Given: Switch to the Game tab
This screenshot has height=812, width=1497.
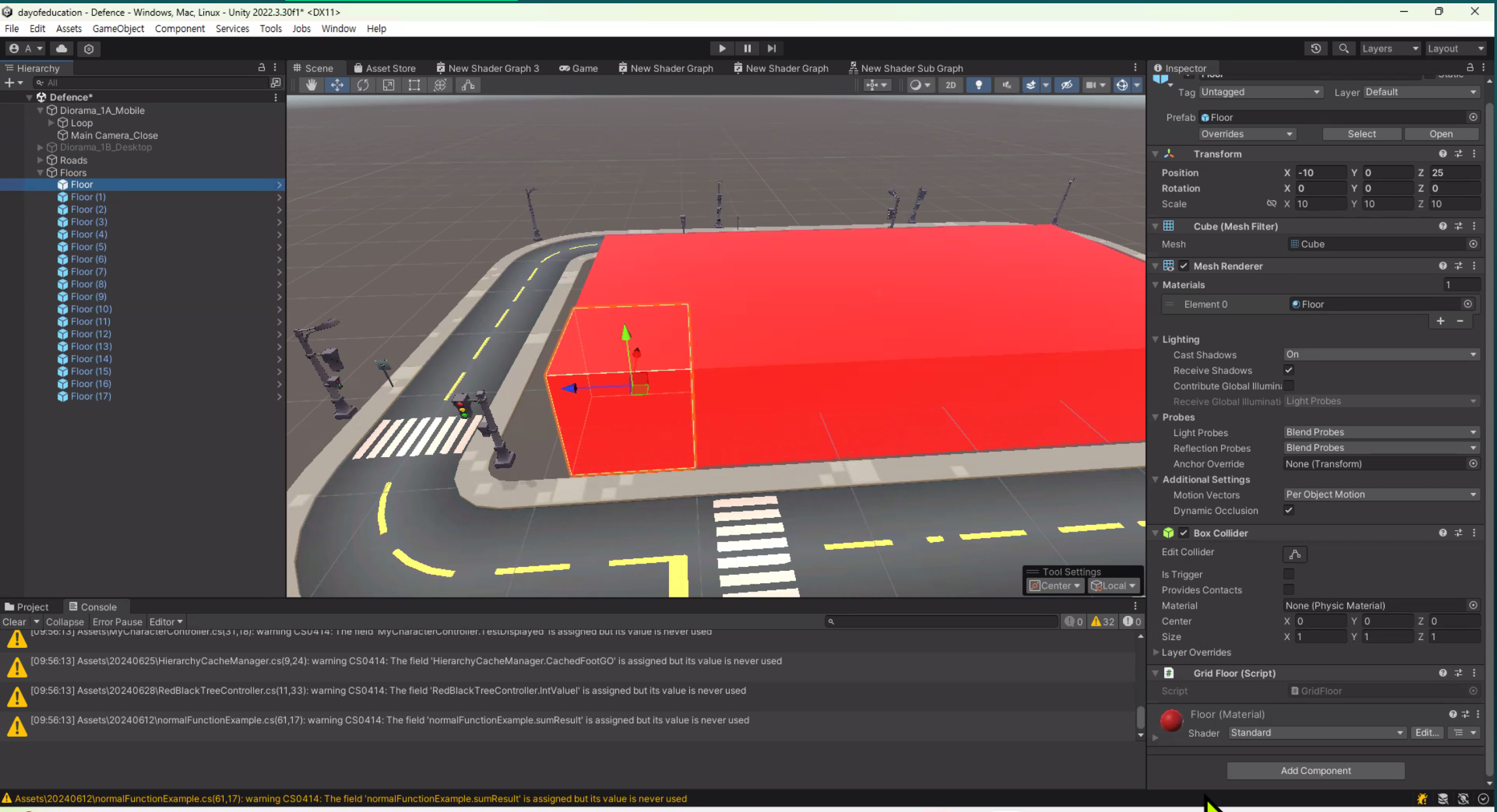Looking at the screenshot, I should [x=578, y=68].
